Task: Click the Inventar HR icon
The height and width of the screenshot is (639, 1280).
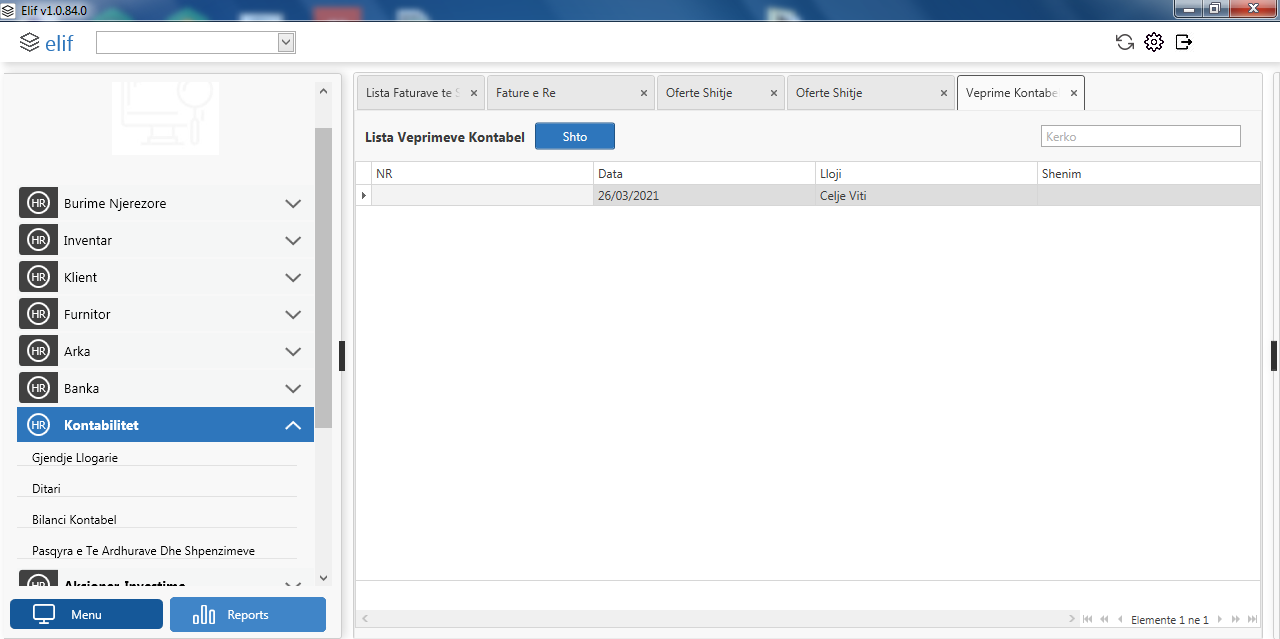Action: point(38,240)
